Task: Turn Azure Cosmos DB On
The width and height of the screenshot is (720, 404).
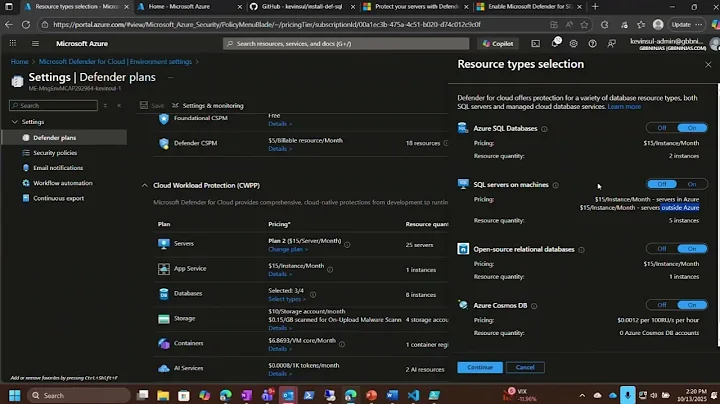Action: click(x=692, y=305)
